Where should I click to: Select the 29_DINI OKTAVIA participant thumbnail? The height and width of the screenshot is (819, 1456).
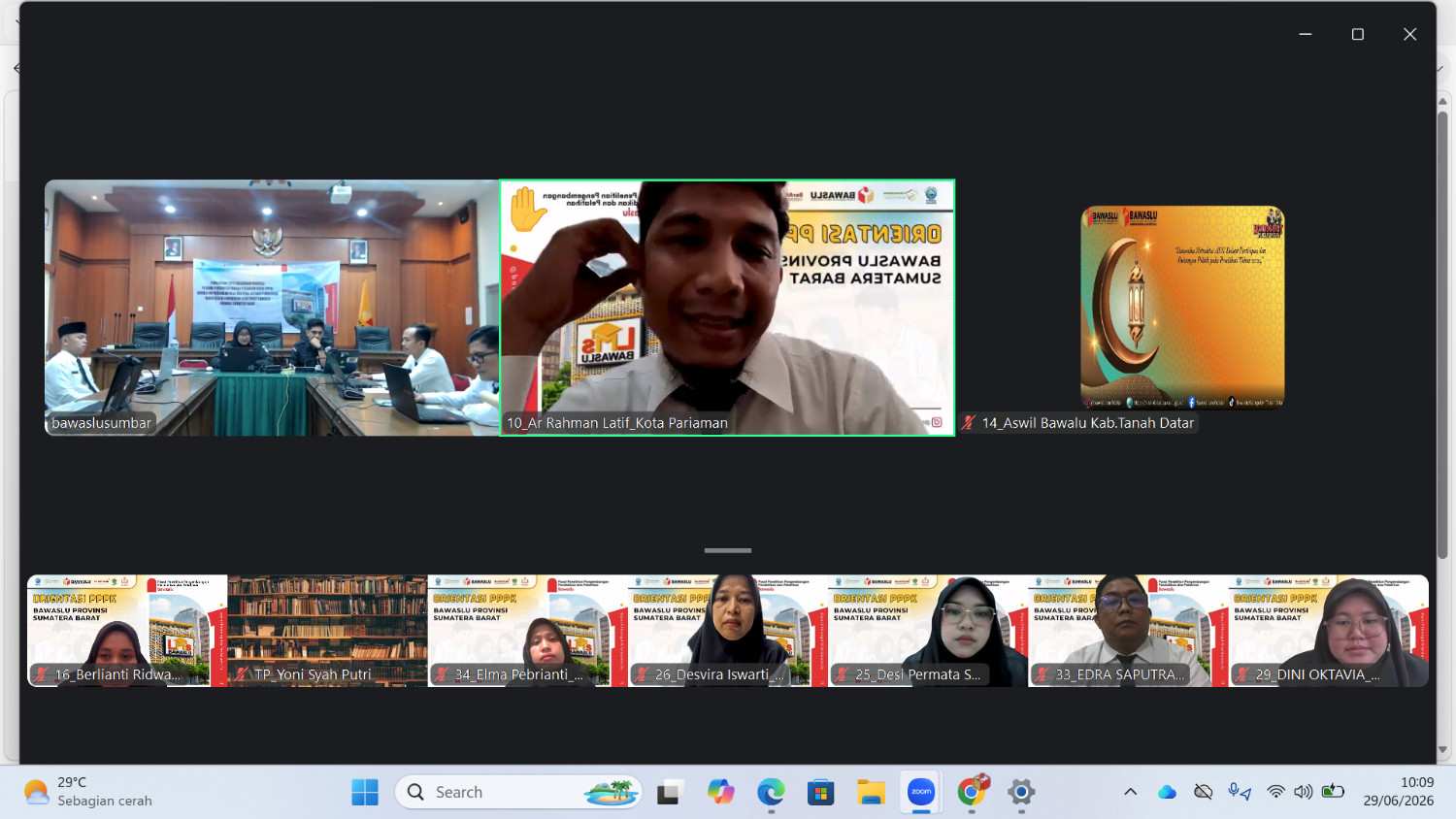1328,631
